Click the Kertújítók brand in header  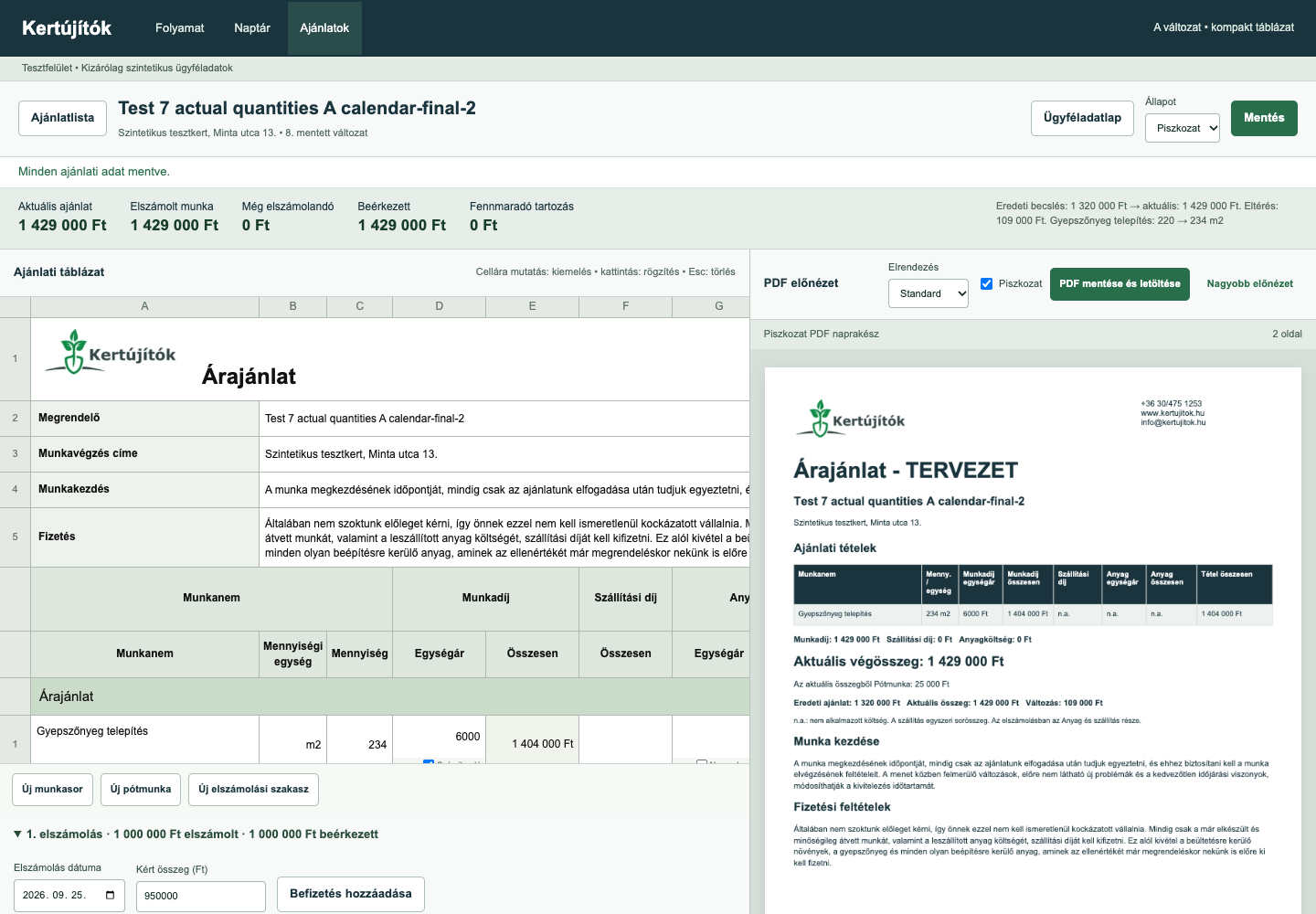point(67,28)
